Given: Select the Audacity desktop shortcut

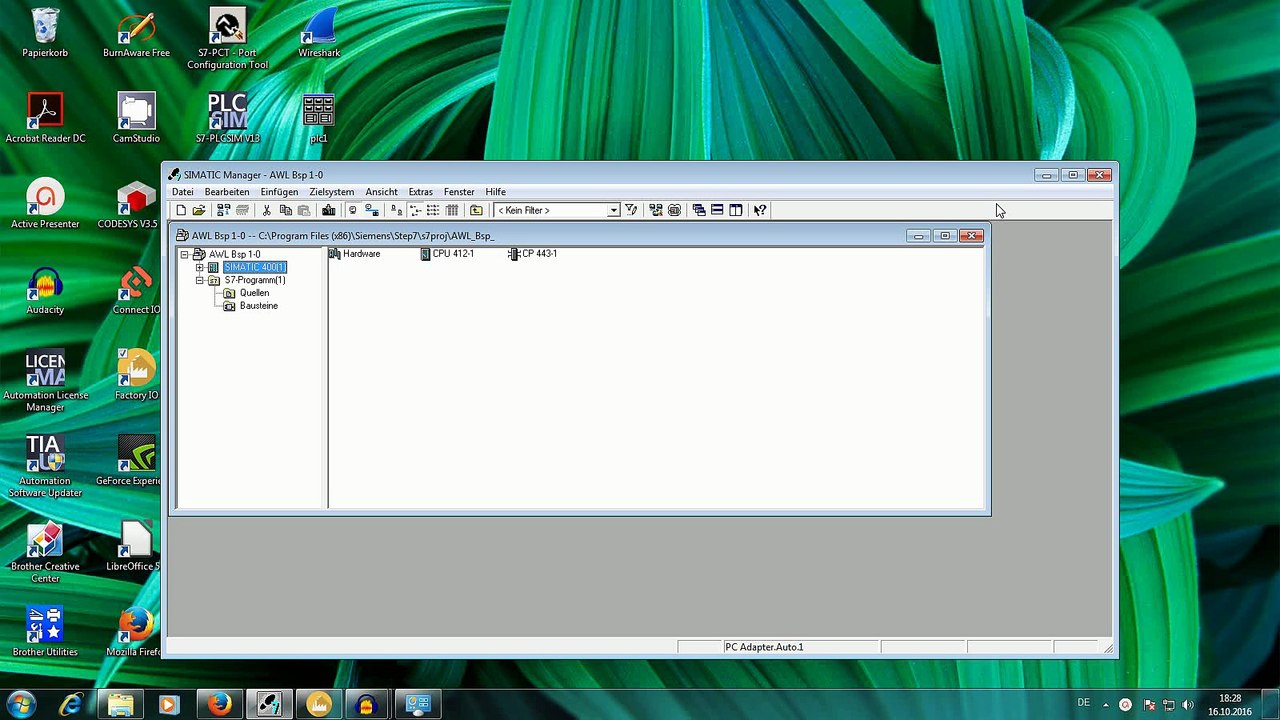Looking at the screenshot, I should 45,290.
